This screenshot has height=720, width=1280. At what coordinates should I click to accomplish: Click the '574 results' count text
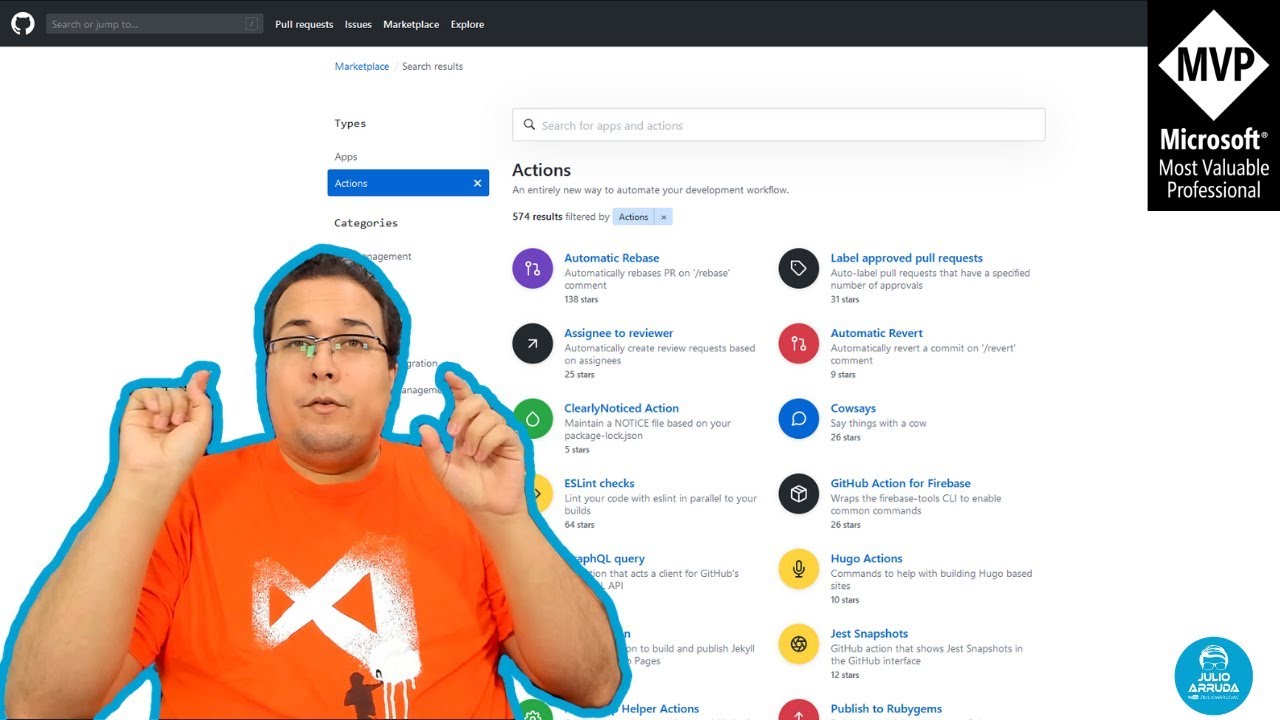[x=537, y=217]
